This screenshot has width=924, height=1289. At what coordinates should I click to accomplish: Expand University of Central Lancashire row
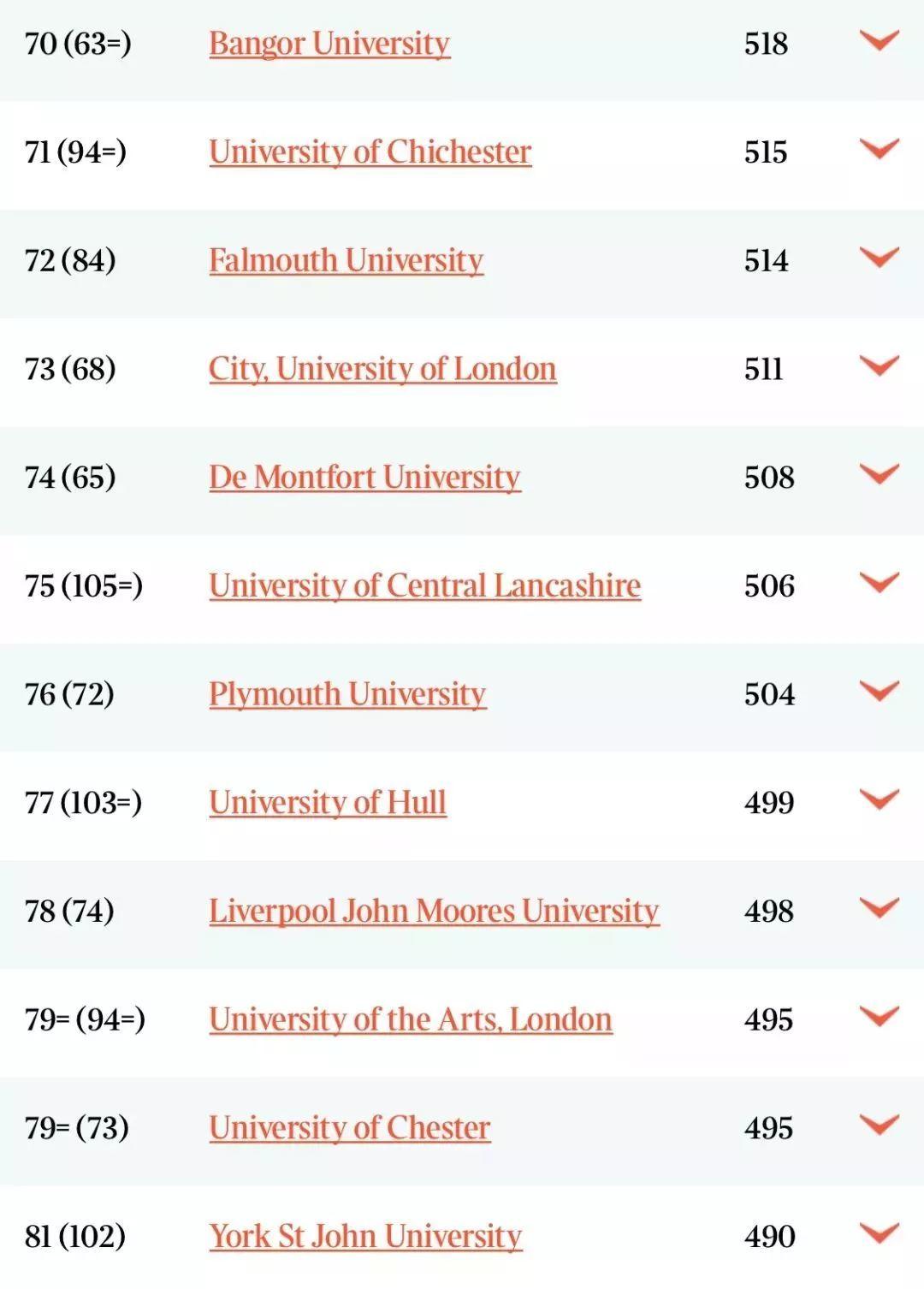[x=879, y=583]
